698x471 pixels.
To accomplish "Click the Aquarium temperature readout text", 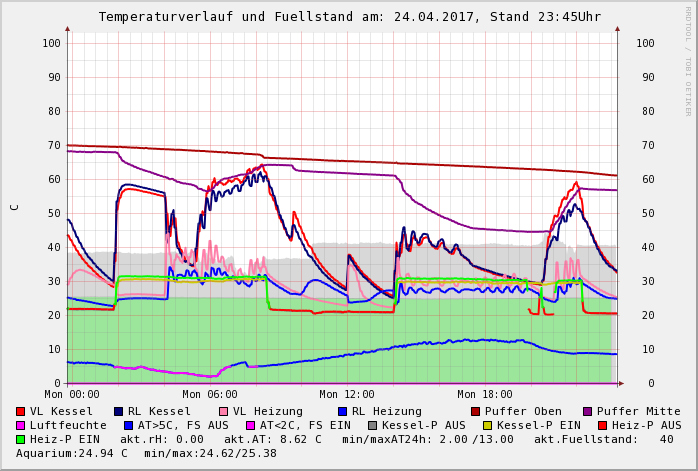I will [72, 453].
